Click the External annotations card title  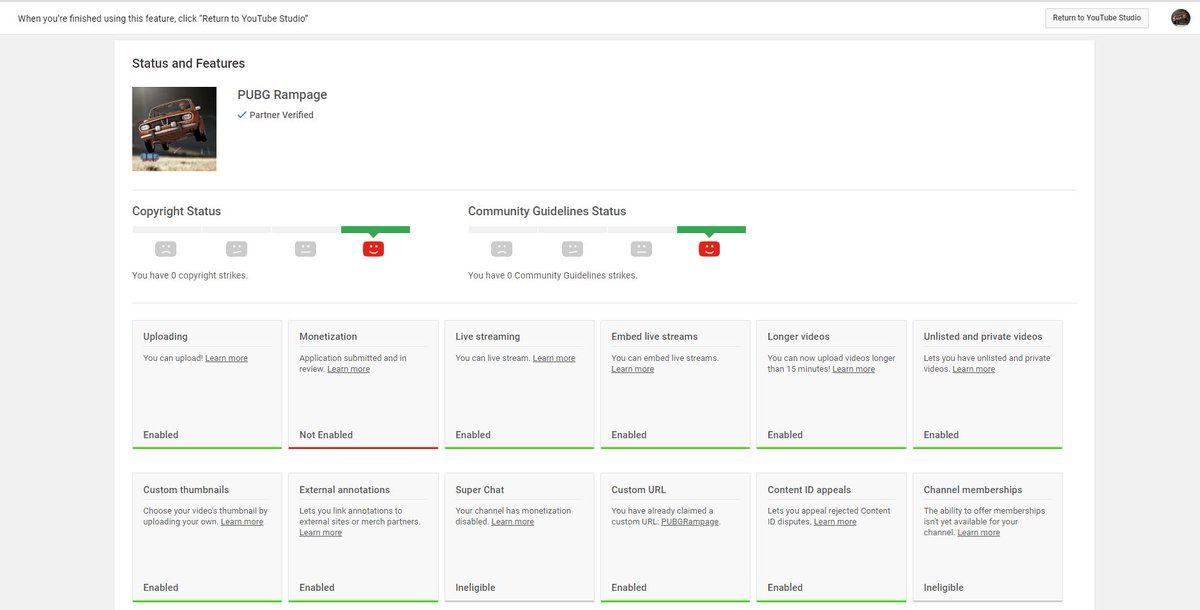tap(345, 490)
